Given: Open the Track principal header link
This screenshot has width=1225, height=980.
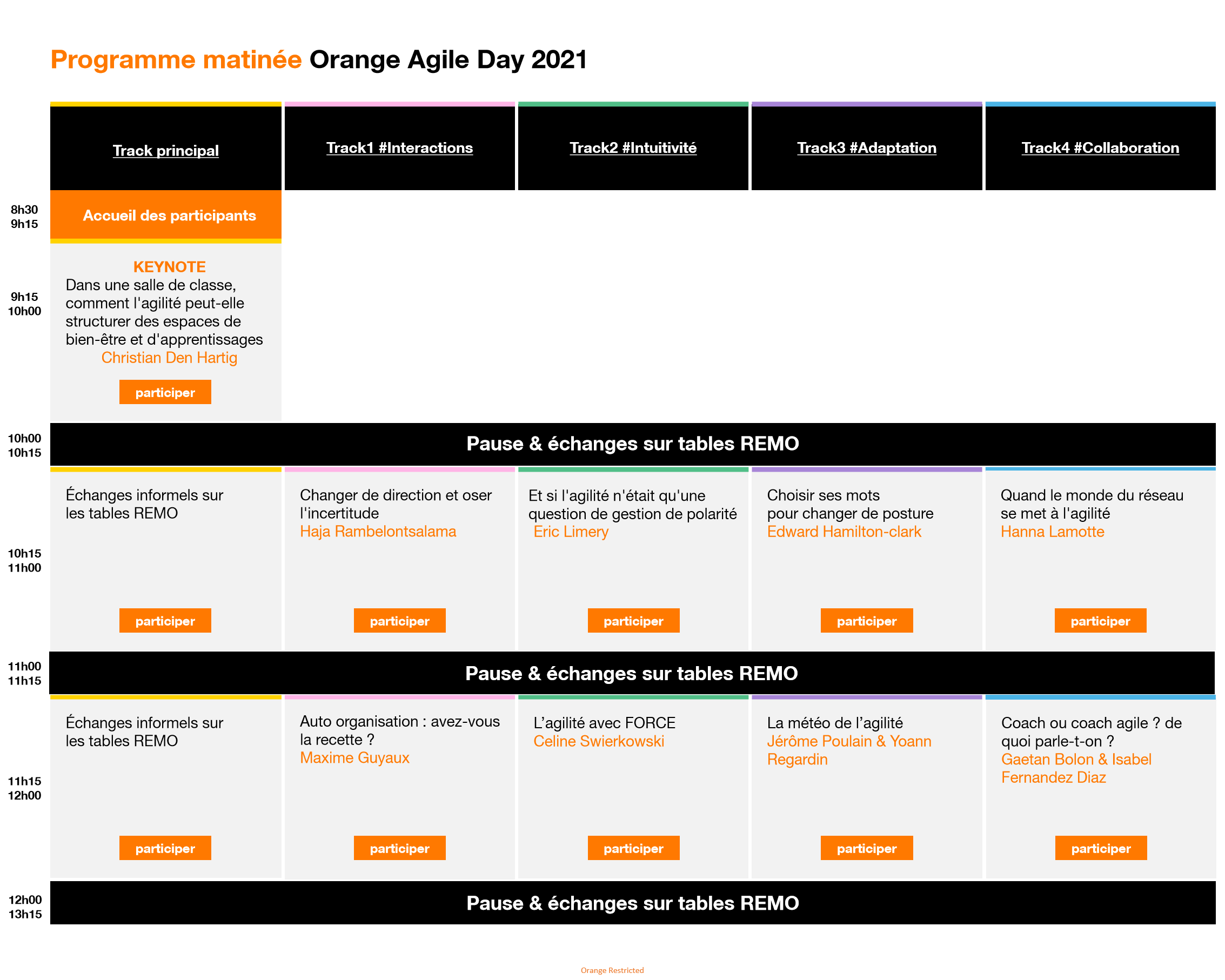Looking at the screenshot, I should pyautogui.click(x=165, y=151).
